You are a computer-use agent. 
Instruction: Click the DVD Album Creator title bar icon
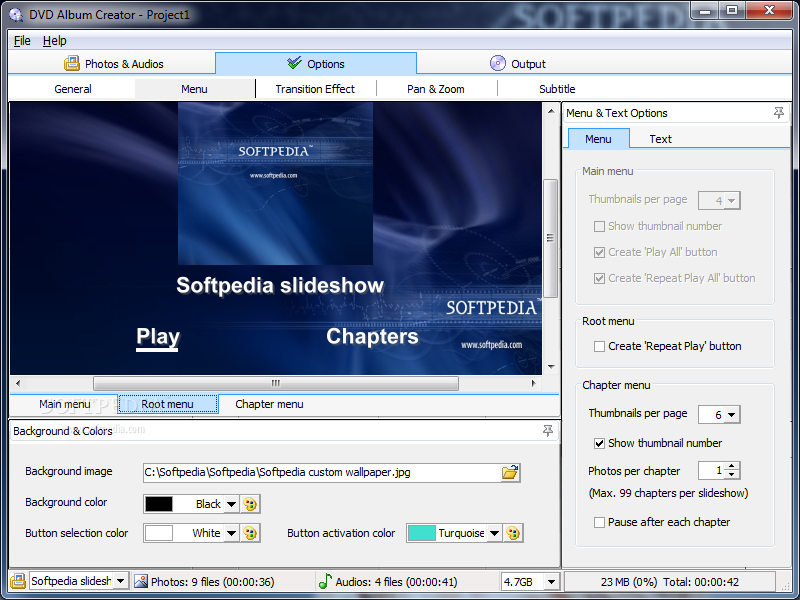(x=16, y=14)
